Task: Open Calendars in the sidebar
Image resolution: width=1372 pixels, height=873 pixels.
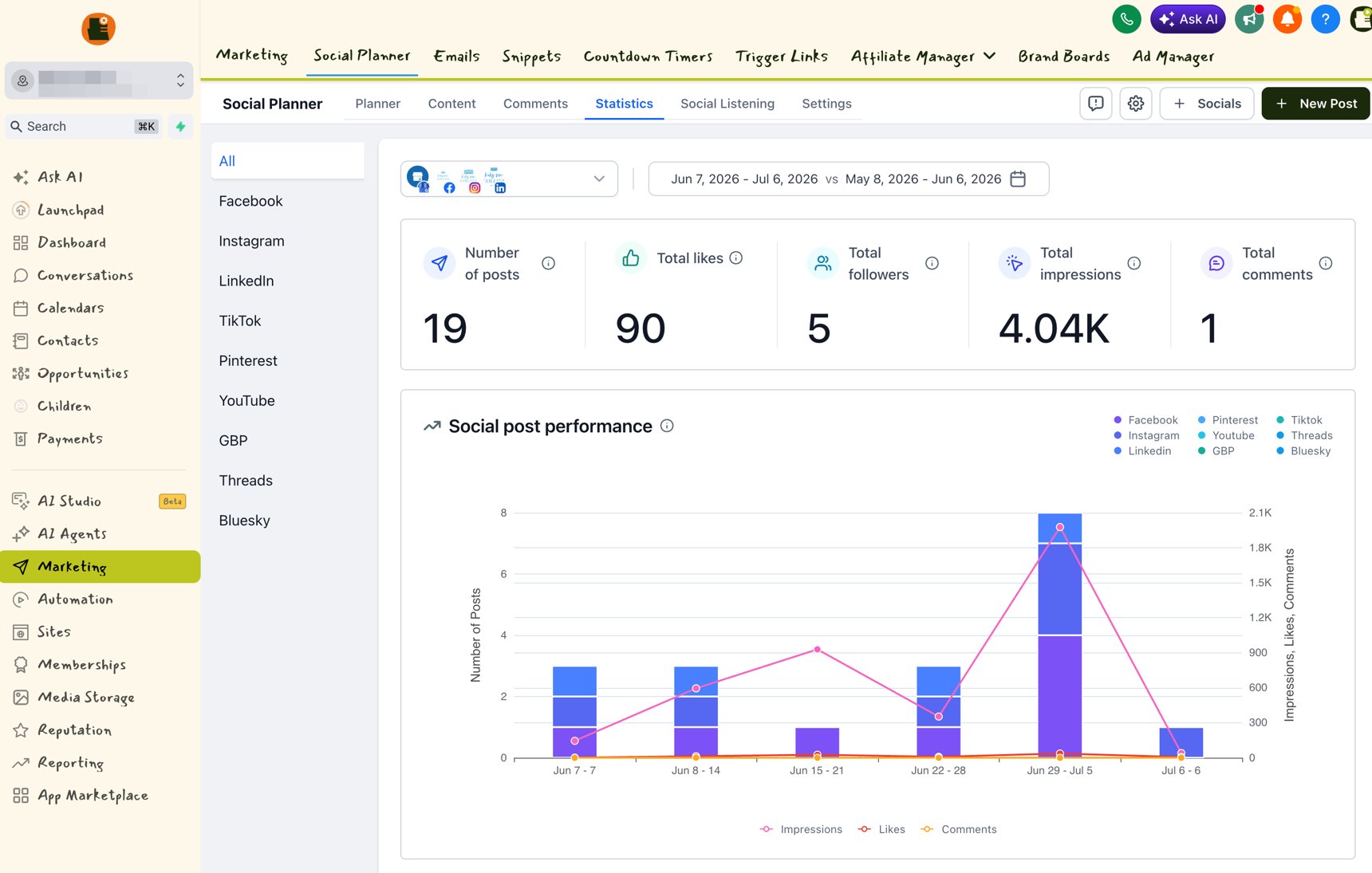Action: (60, 308)
